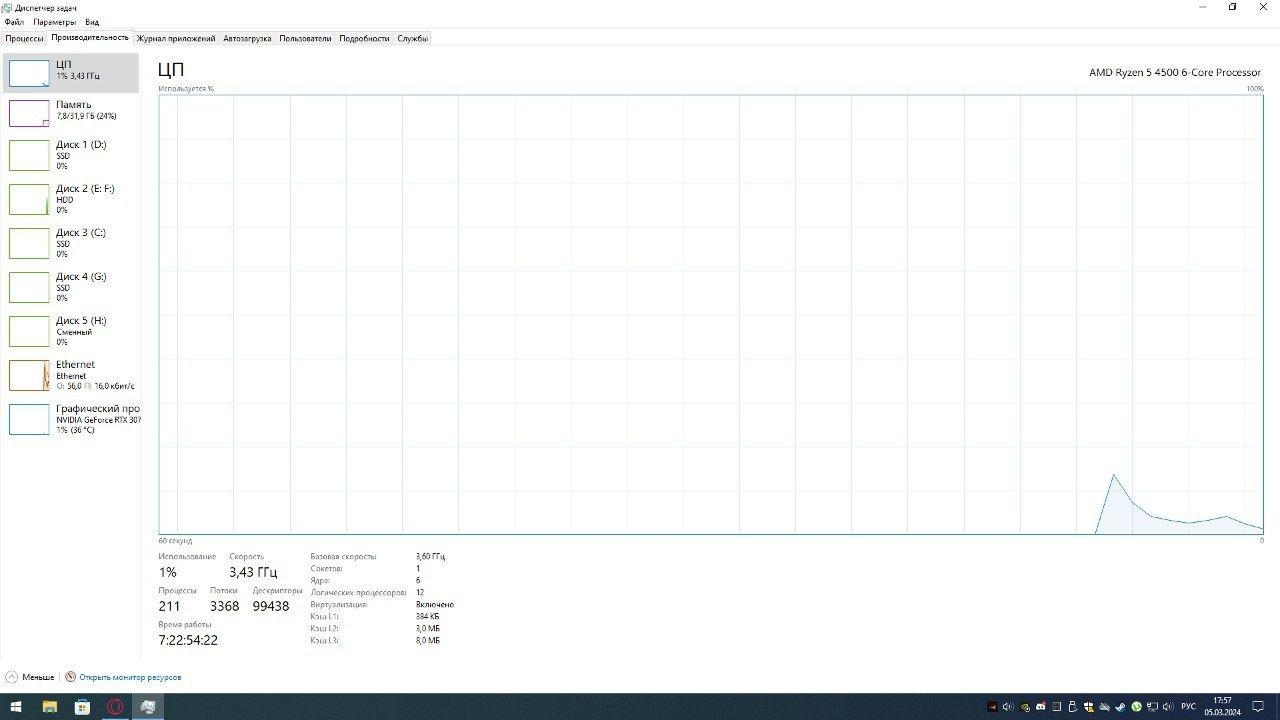Click the Виртуализация value Включено

[435, 604]
